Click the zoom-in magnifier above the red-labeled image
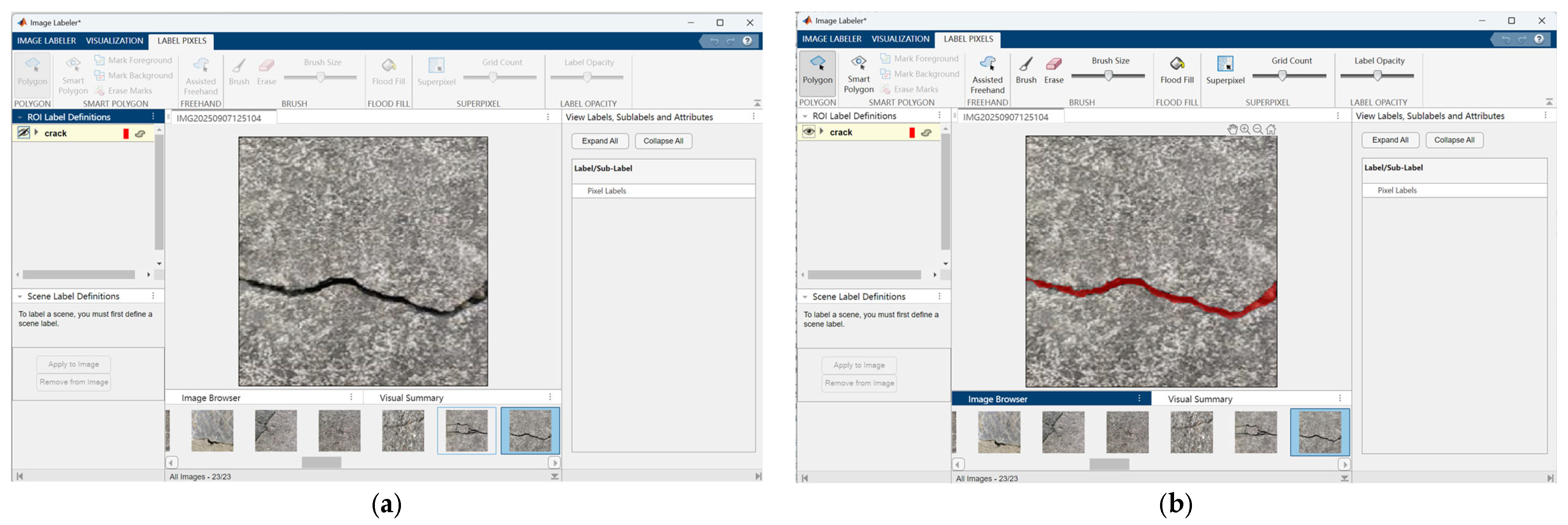 click(1245, 129)
